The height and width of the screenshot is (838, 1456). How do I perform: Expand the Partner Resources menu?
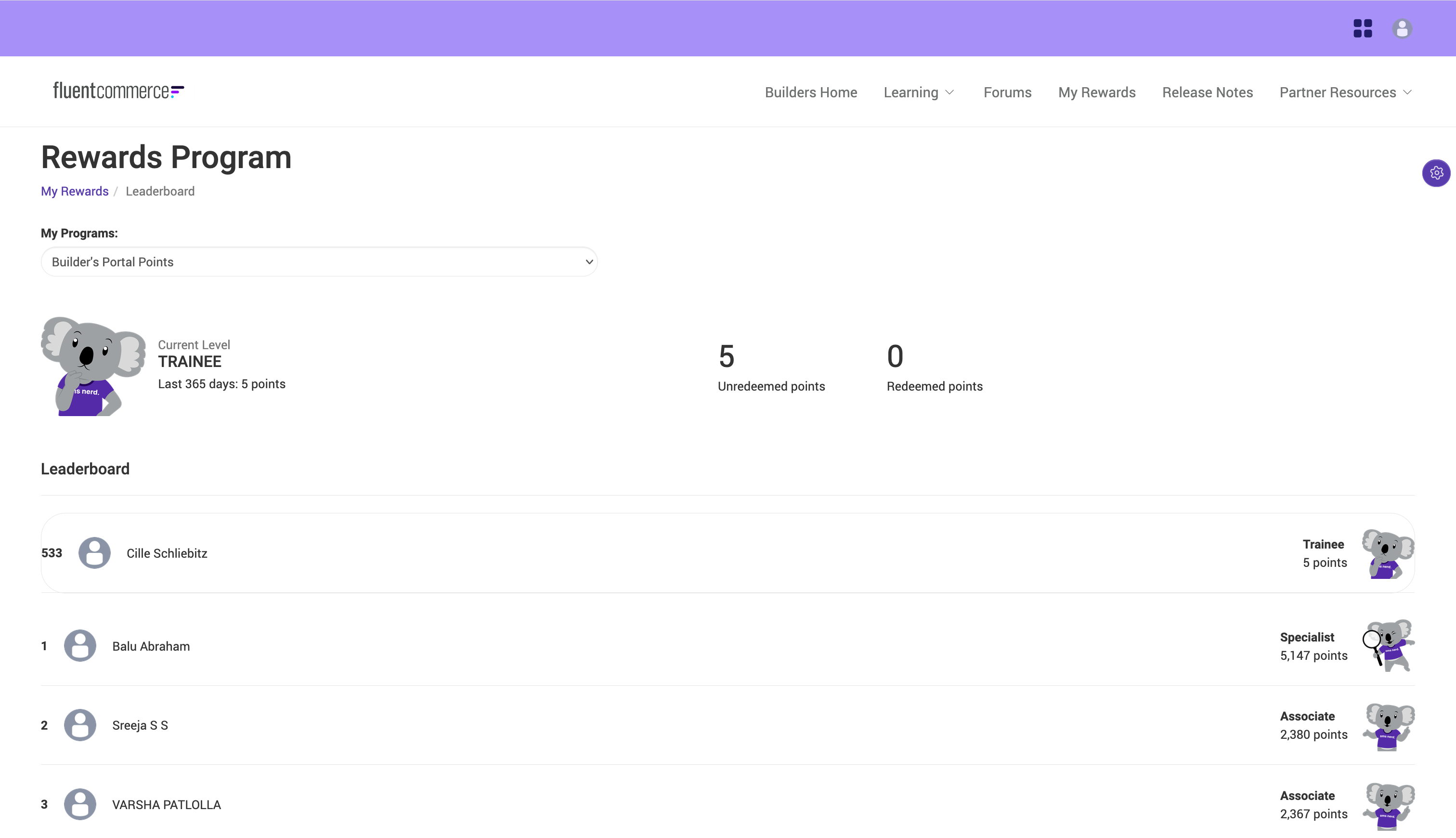1346,92
